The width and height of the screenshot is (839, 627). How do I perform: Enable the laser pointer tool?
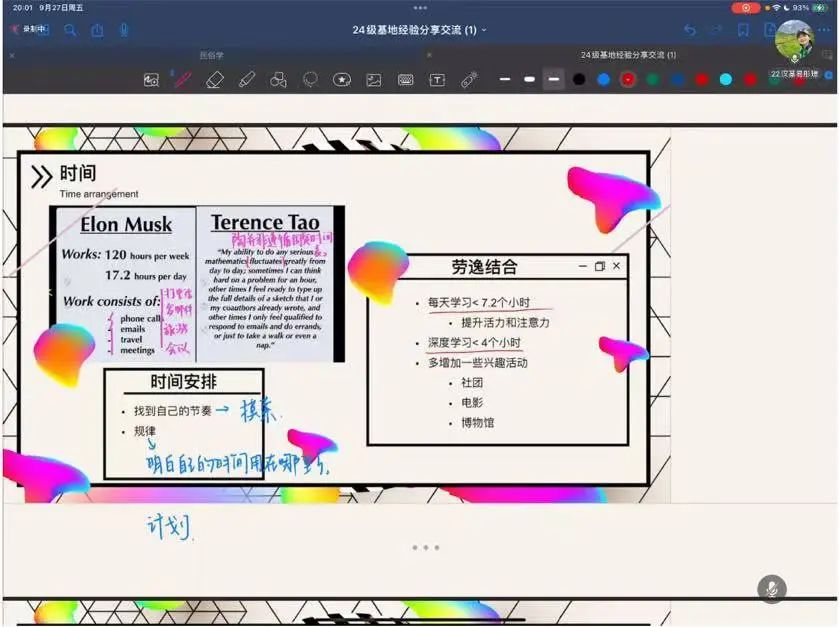[x=469, y=80]
